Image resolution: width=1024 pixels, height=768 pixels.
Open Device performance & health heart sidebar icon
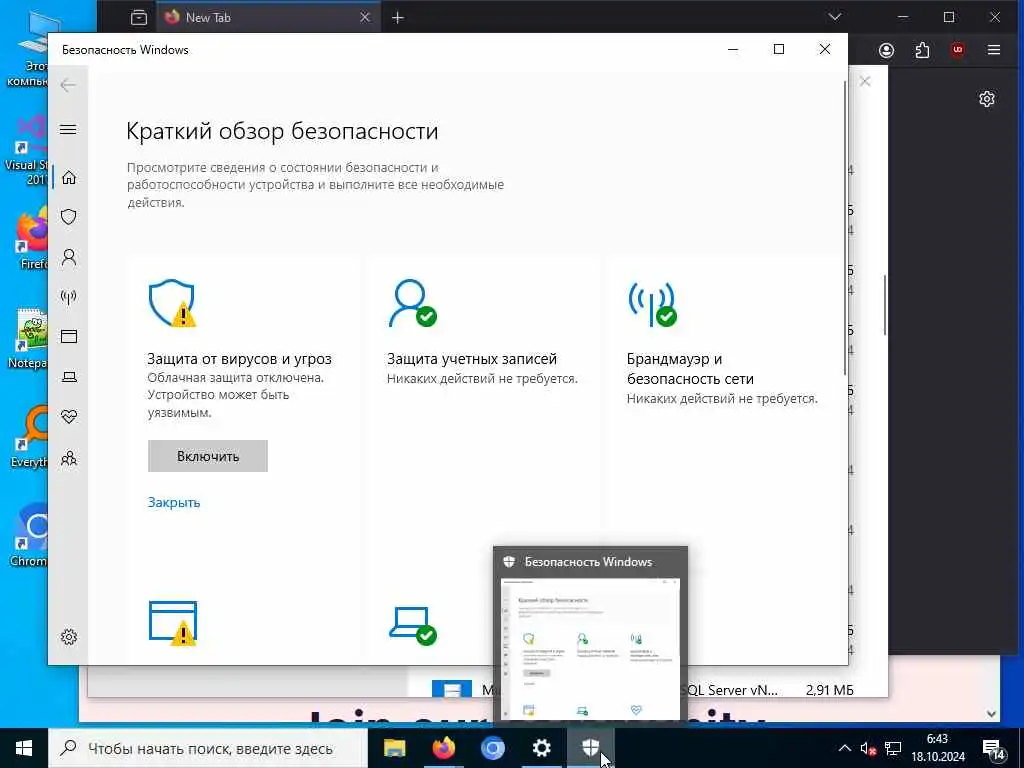tap(69, 417)
